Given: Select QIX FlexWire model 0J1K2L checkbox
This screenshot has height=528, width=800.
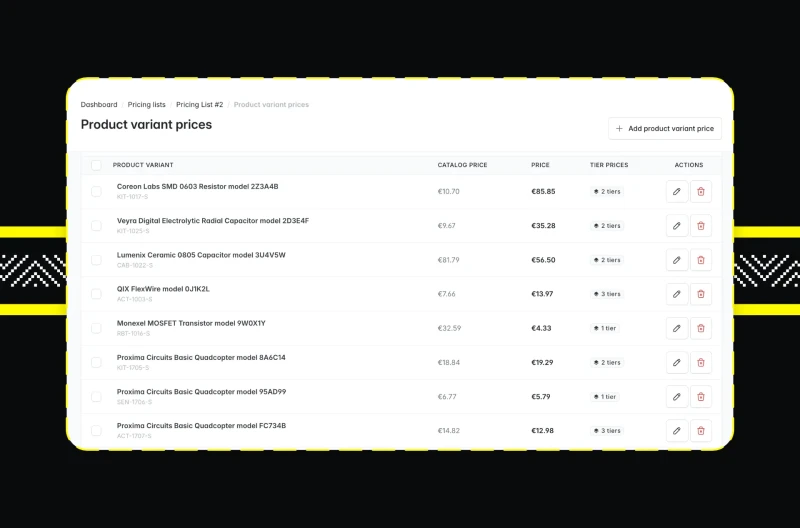Looking at the screenshot, I should point(96,294).
